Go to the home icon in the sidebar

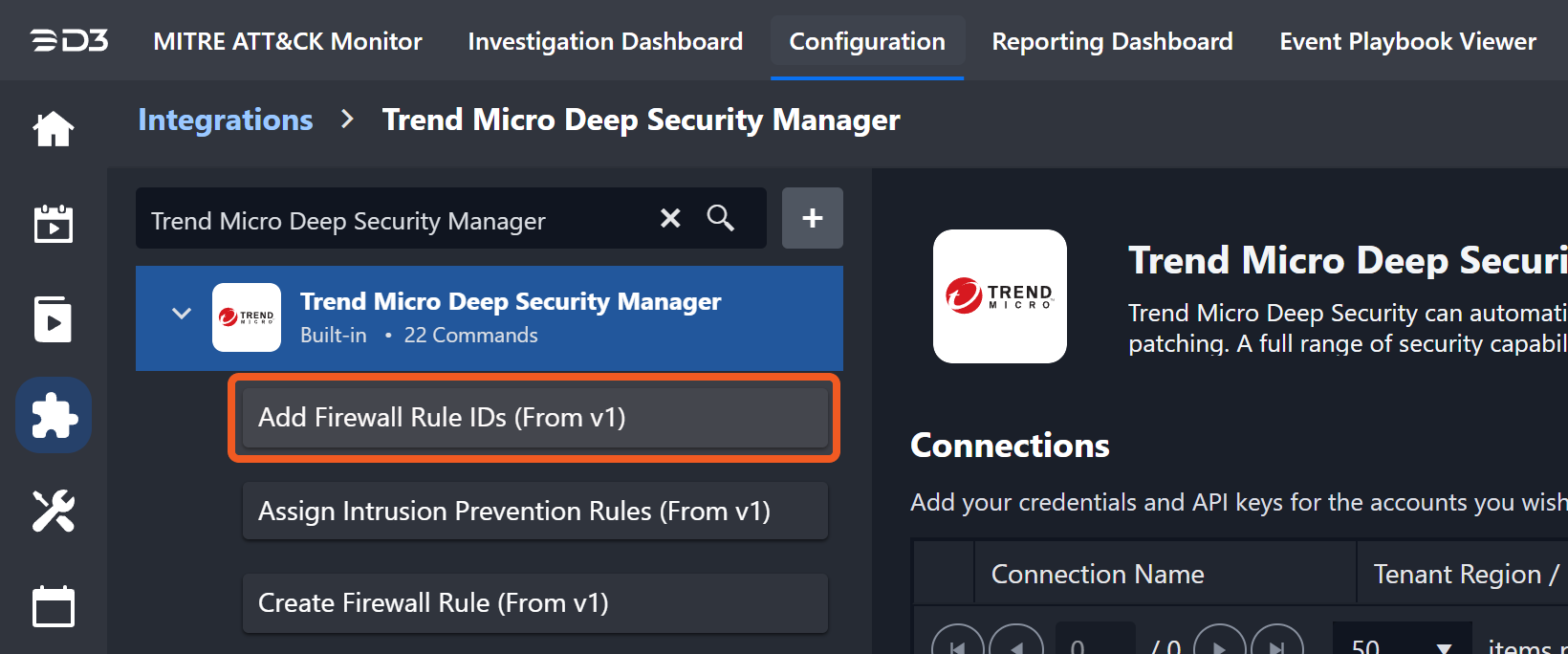click(x=54, y=129)
